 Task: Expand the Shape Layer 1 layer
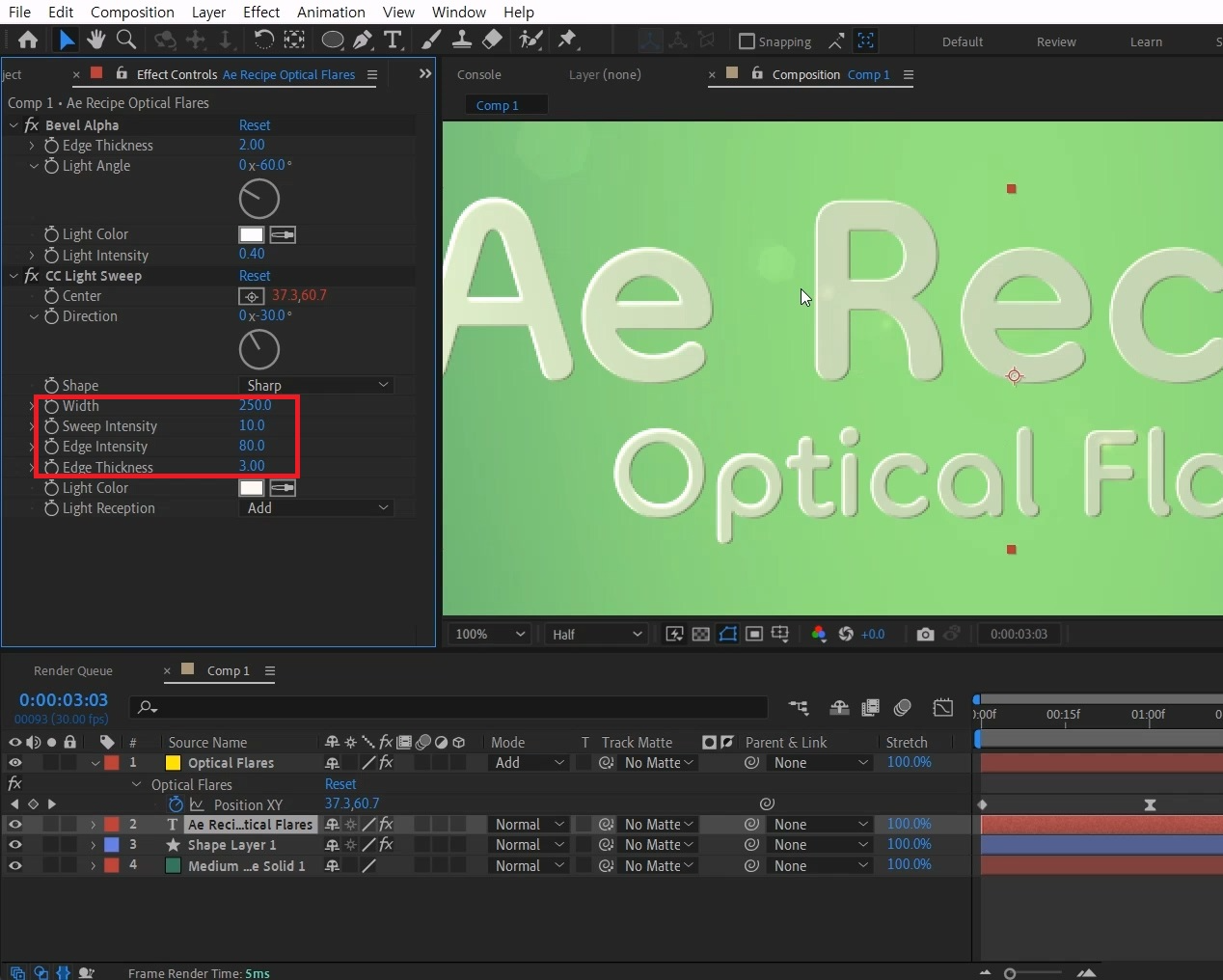pos(94,845)
